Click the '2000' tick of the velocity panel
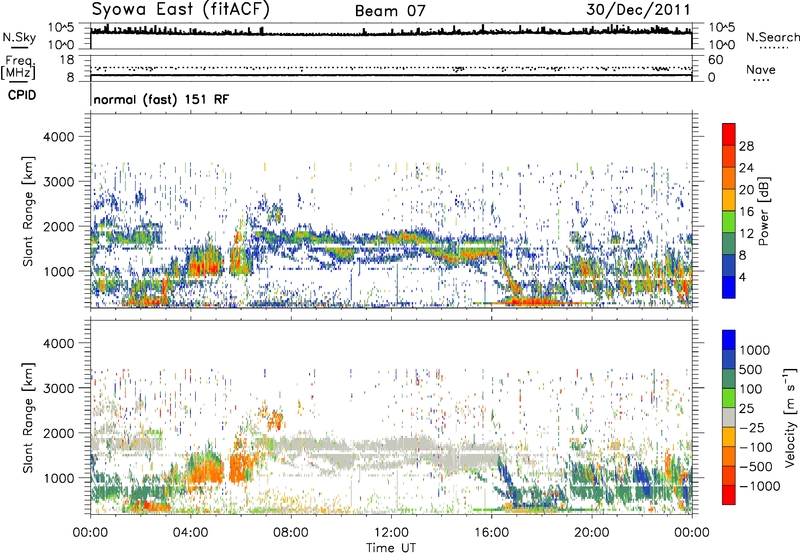The image size is (800, 554). 58,433
